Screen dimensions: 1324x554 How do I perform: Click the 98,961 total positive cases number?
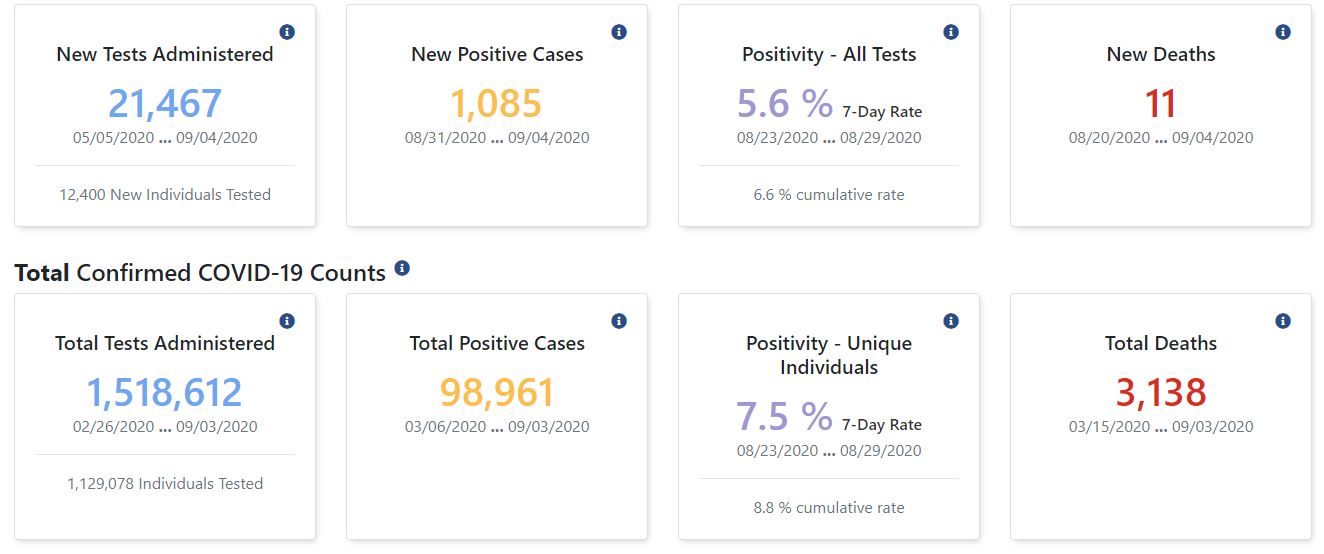tap(497, 393)
